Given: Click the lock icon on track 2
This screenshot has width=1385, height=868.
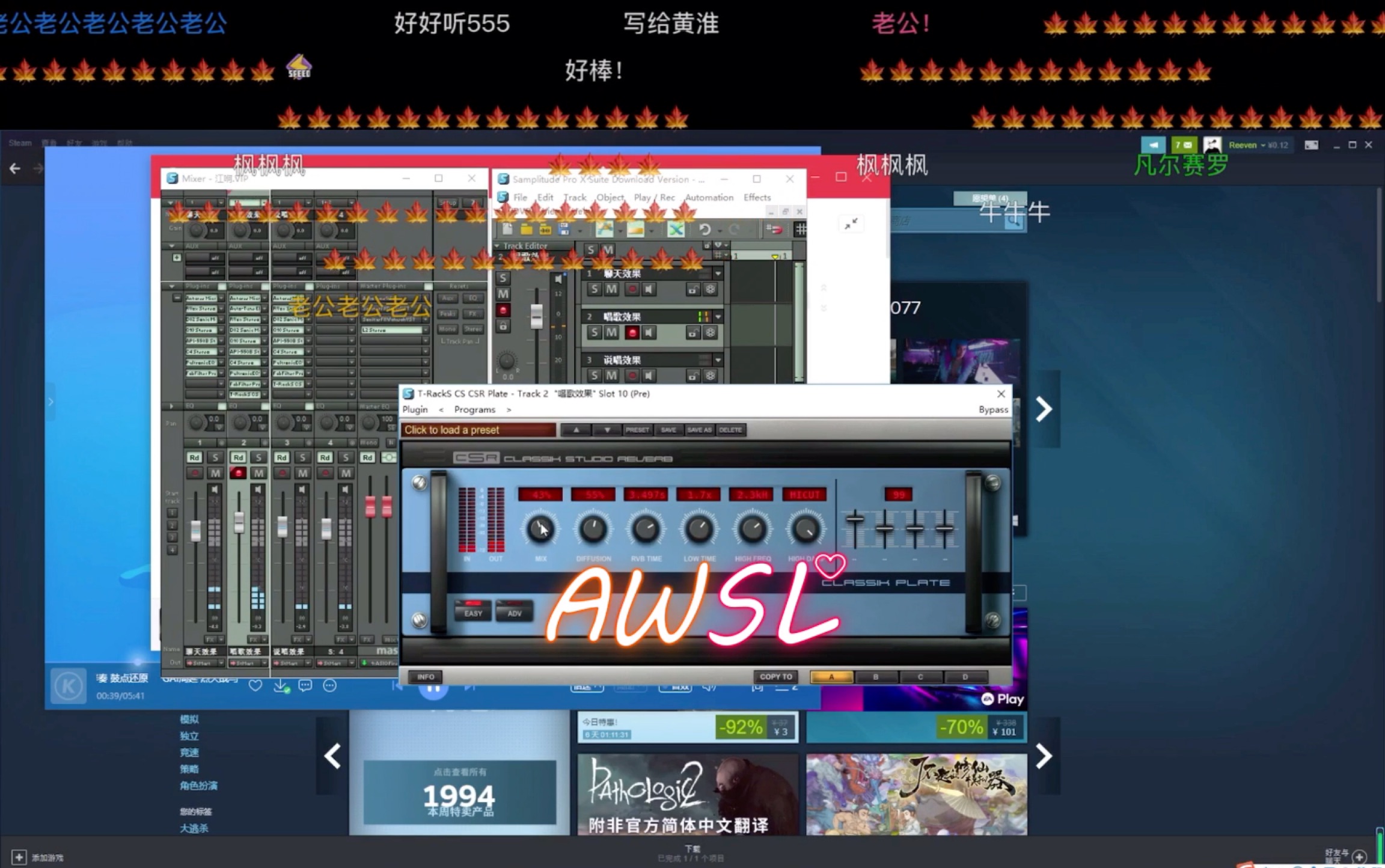Looking at the screenshot, I should tap(692, 332).
